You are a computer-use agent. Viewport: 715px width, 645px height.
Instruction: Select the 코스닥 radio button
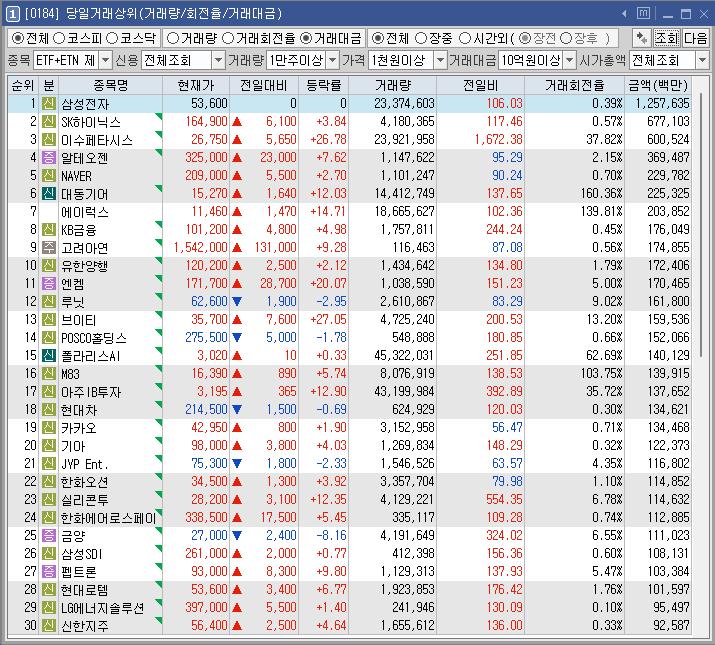(x=112, y=38)
